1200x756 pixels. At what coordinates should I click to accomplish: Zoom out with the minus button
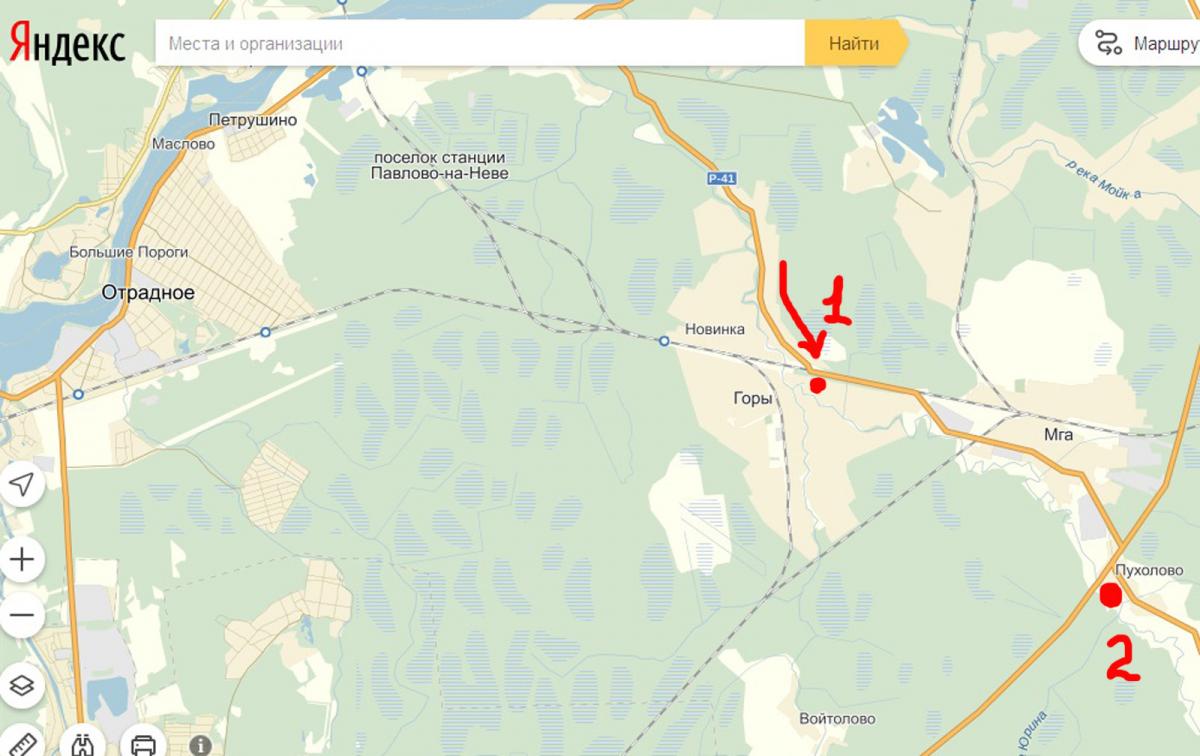click(22, 615)
